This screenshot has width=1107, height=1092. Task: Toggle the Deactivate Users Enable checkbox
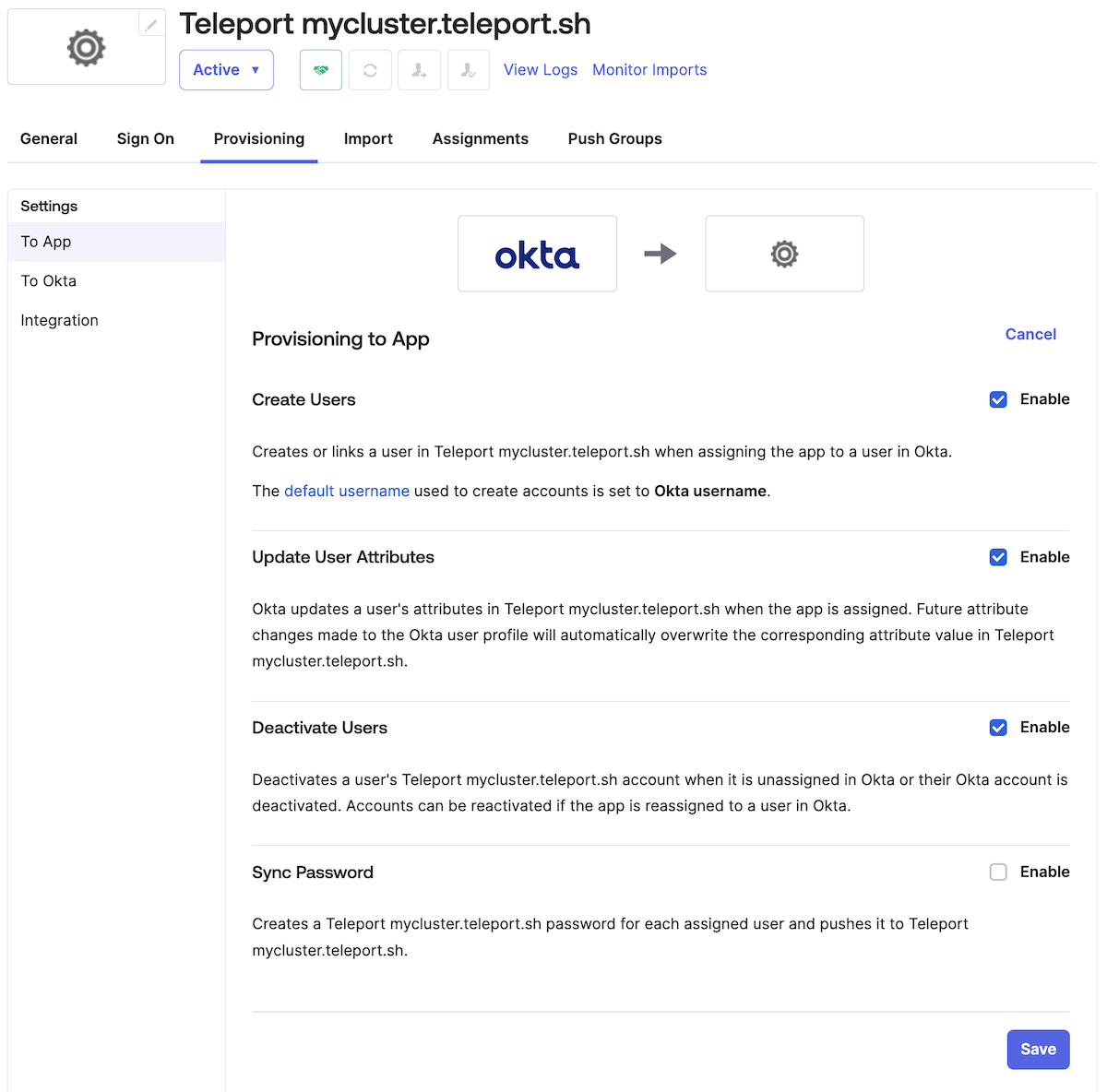point(998,728)
